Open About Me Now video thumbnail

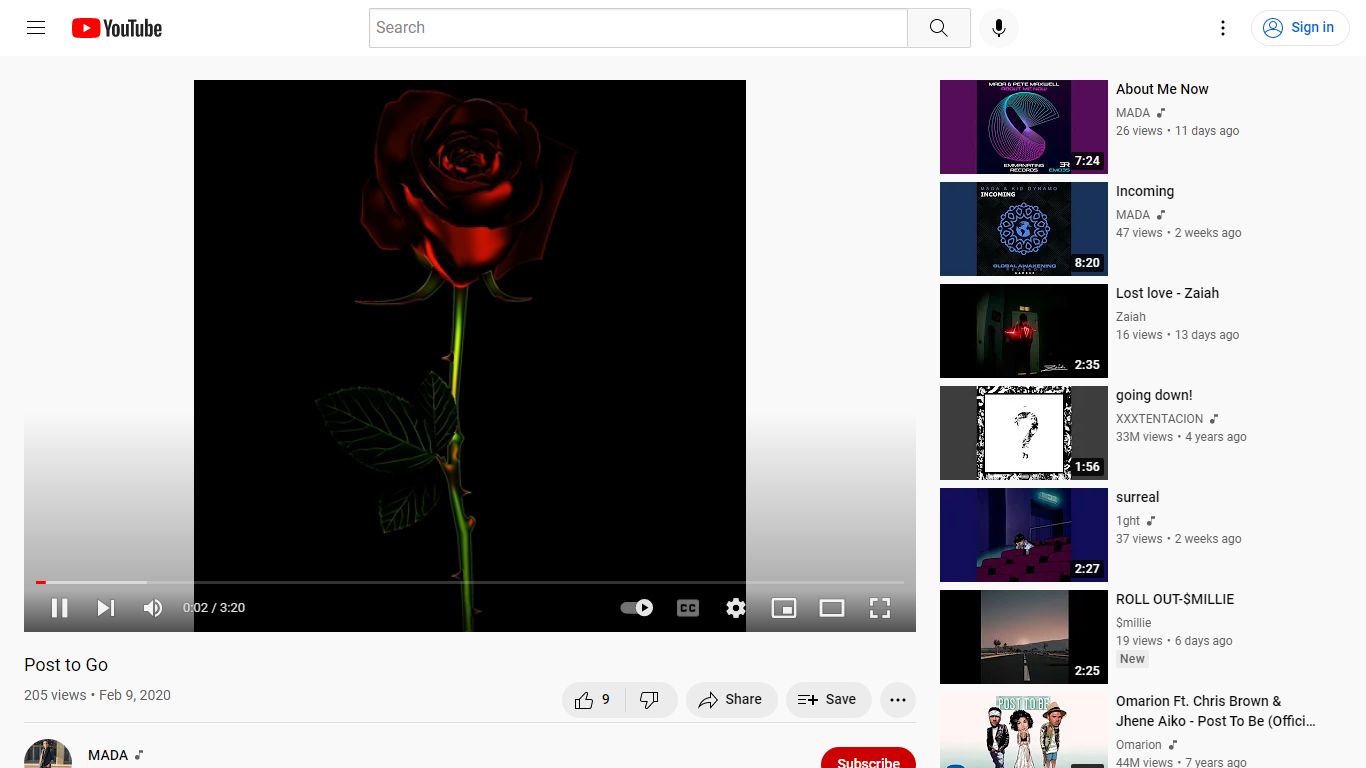(x=1024, y=127)
